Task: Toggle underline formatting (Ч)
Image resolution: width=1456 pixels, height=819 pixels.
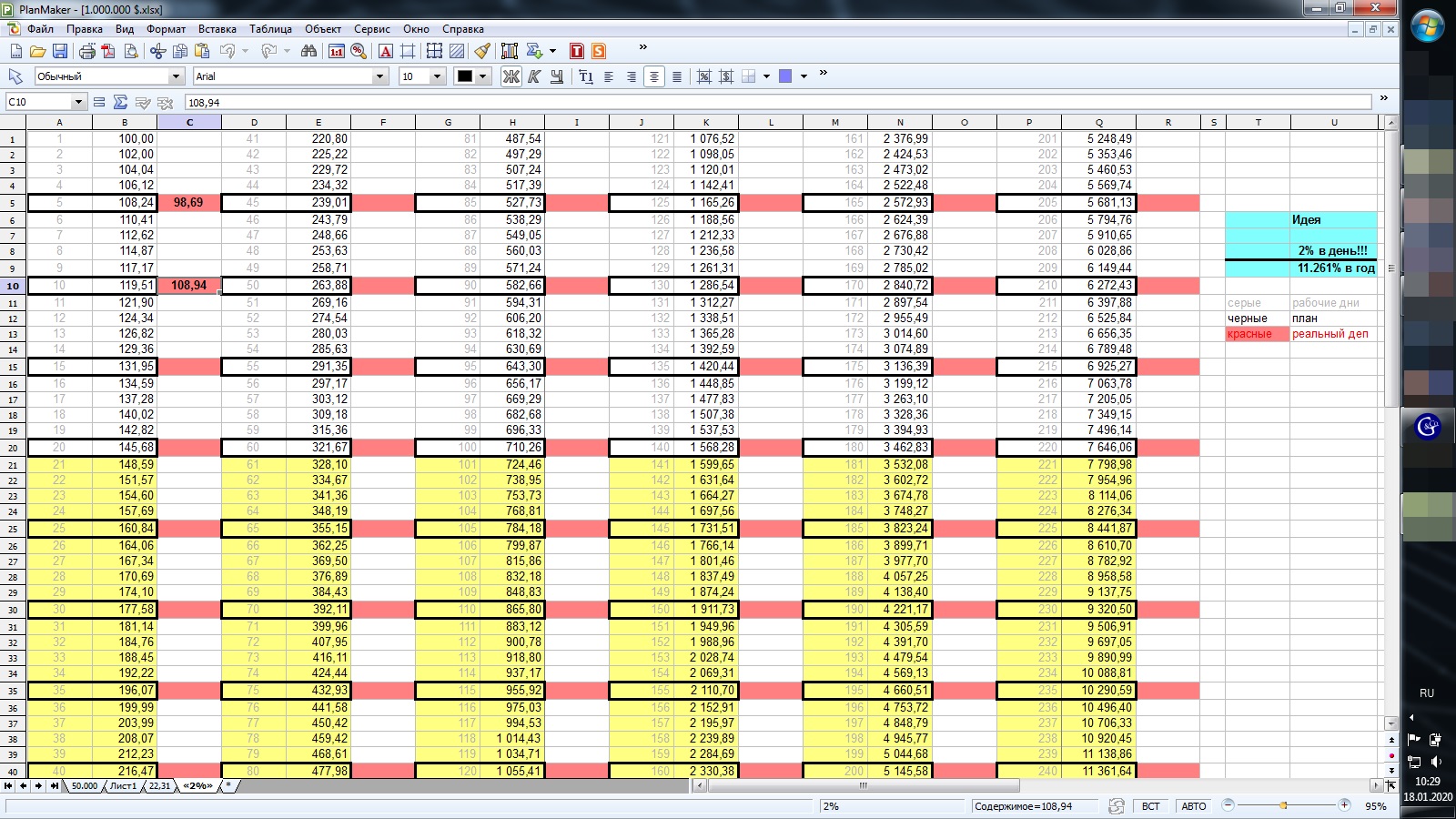Action: [556, 76]
